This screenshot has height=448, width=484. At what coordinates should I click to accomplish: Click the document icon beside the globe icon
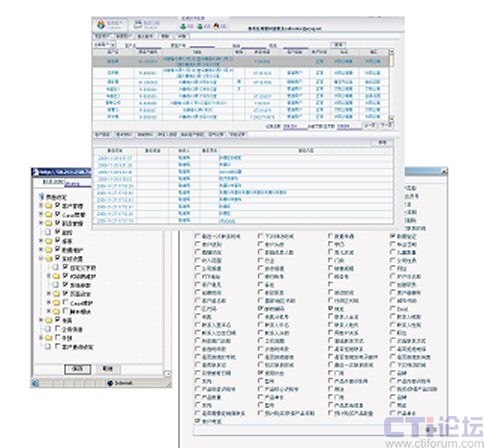[x=138, y=25]
